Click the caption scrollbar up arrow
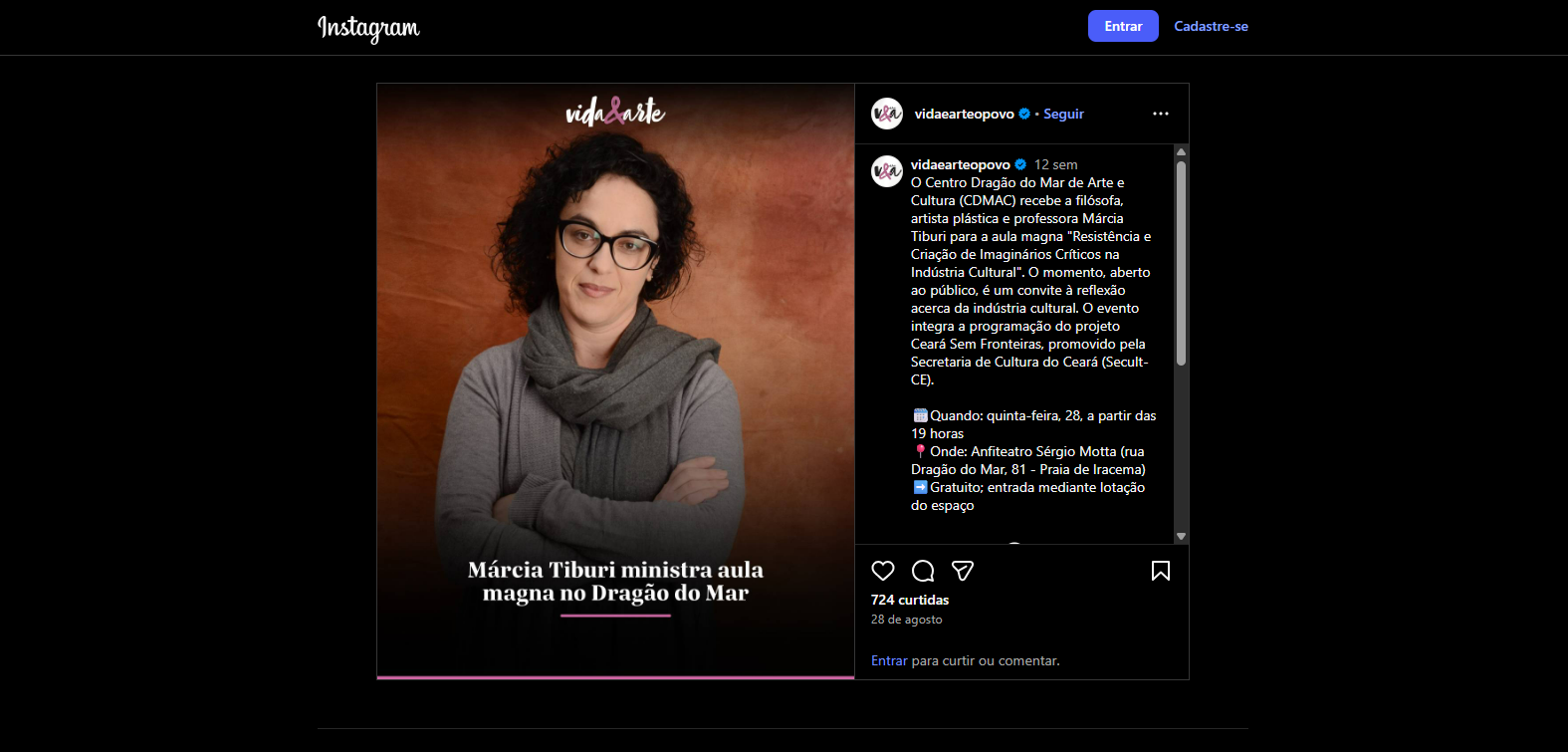1568x752 pixels. 1181,152
